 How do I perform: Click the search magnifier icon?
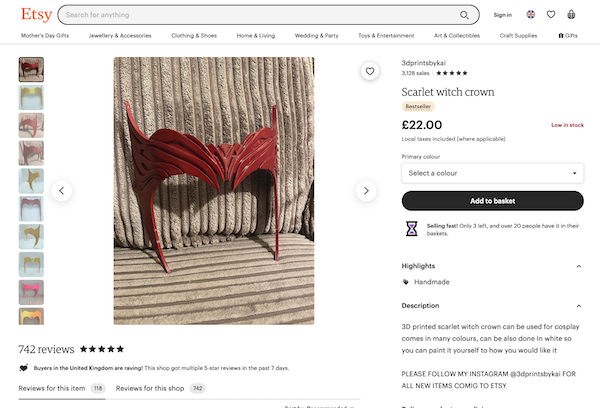coord(464,15)
